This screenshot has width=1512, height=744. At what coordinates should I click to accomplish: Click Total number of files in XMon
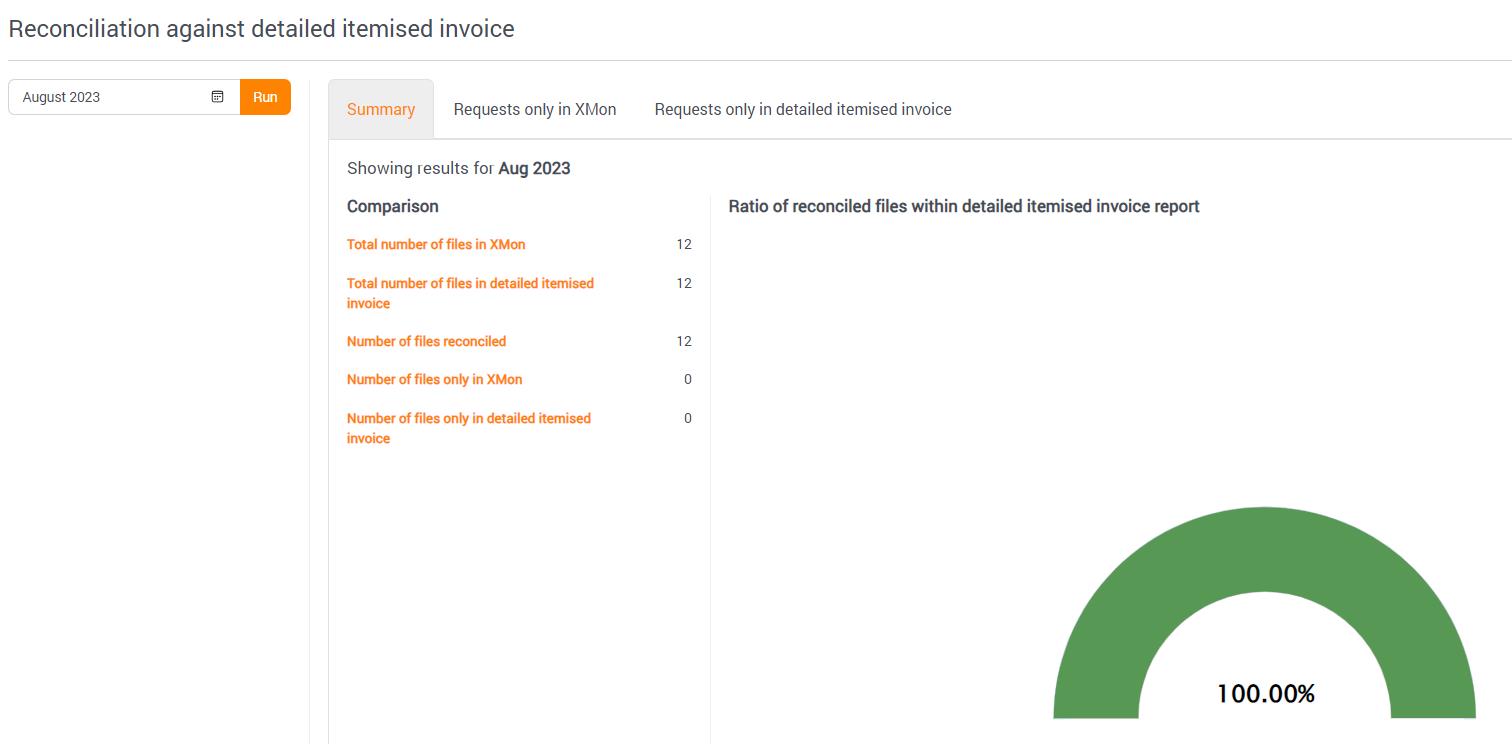pos(436,244)
